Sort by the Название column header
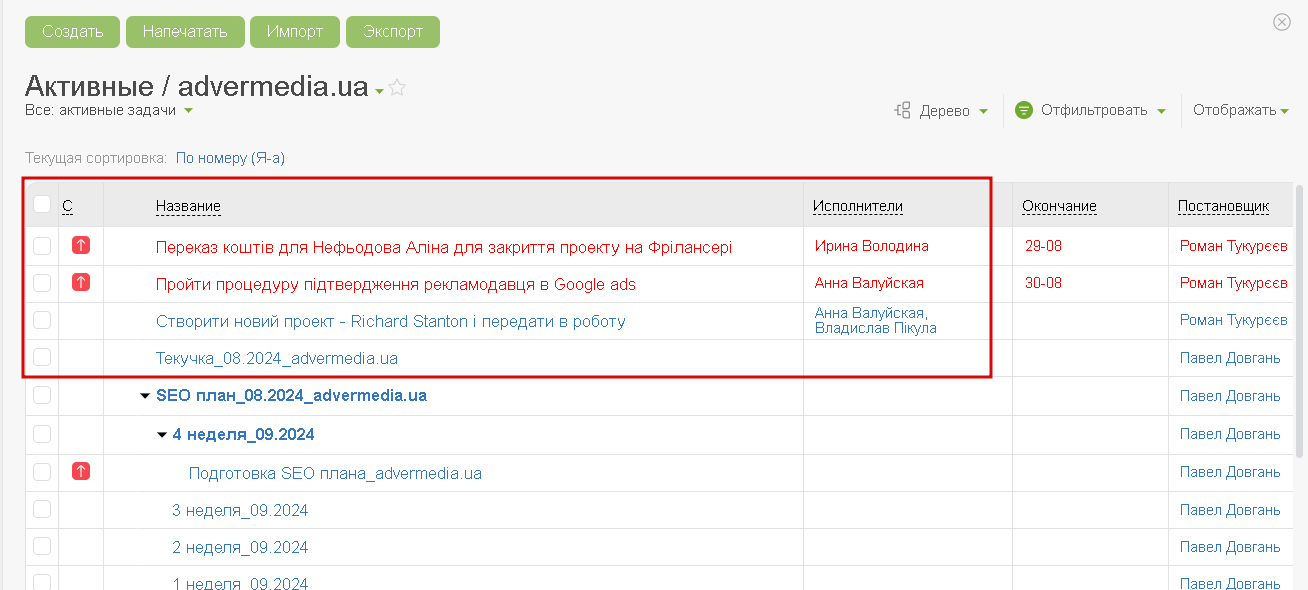The width and height of the screenshot is (1308, 590). tap(188, 206)
